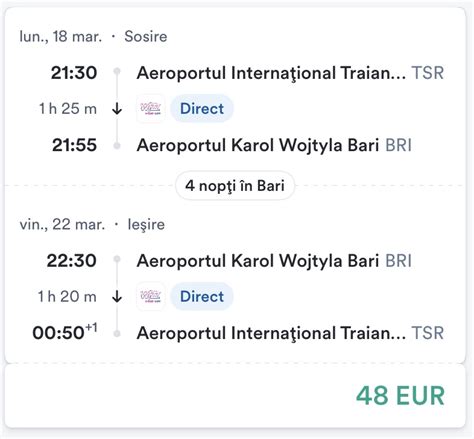Image resolution: width=474 pixels, height=439 pixels.
Task: Open the 48 EUR price
Action: [x=400, y=396]
